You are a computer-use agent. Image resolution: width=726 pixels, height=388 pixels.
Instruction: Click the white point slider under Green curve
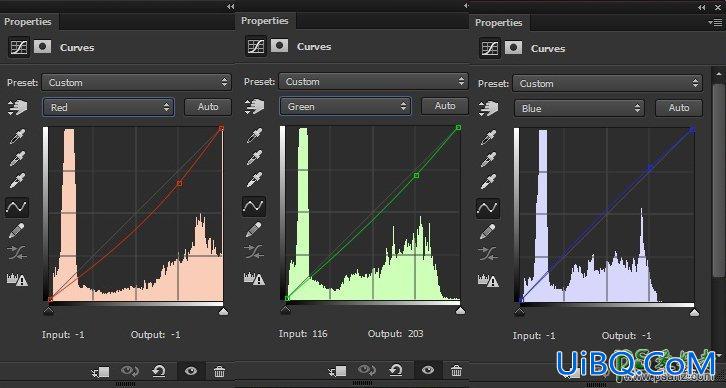pyautogui.click(x=460, y=311)
